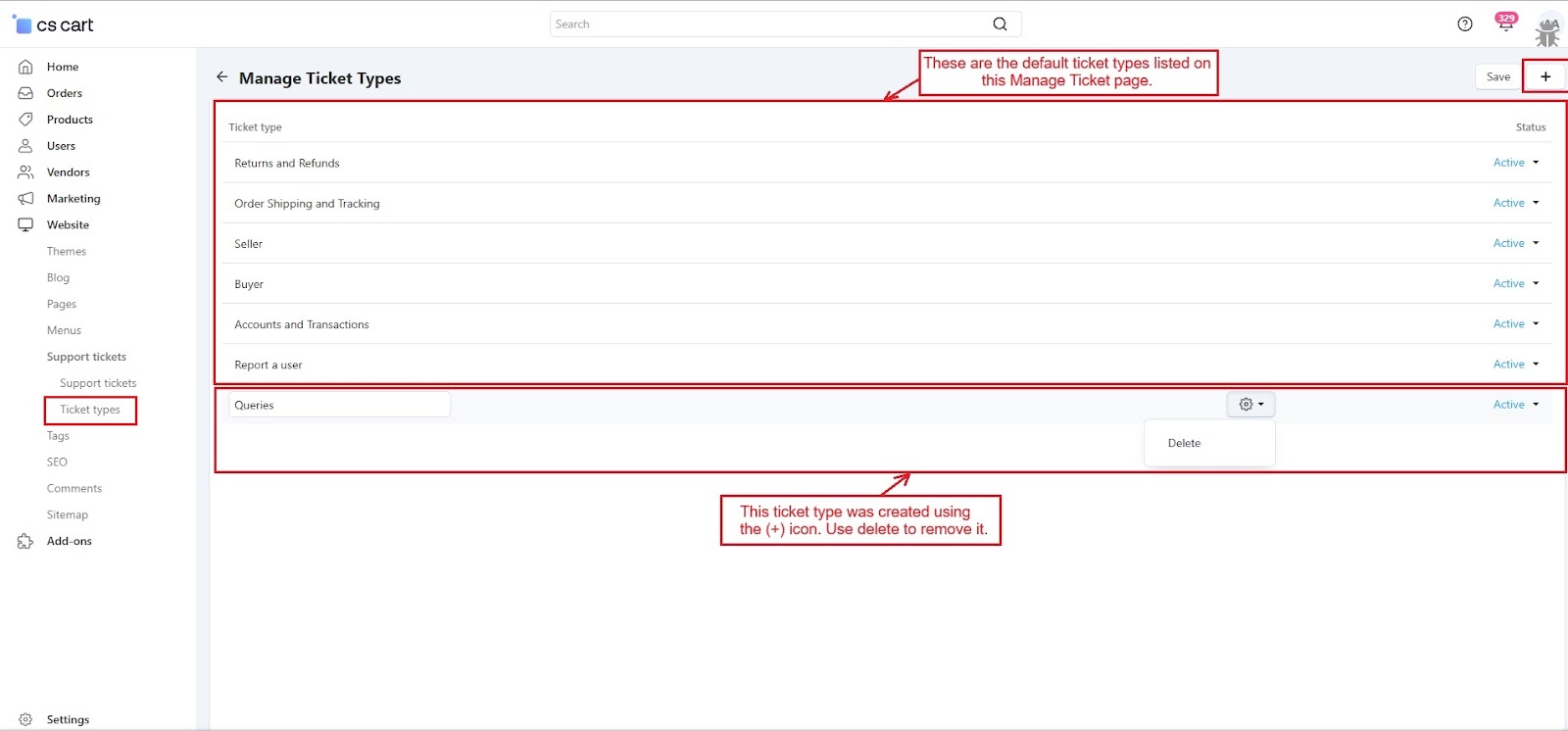The image size is (1568, 731).
Task: Change status of Report a user
Action: 1515,365
